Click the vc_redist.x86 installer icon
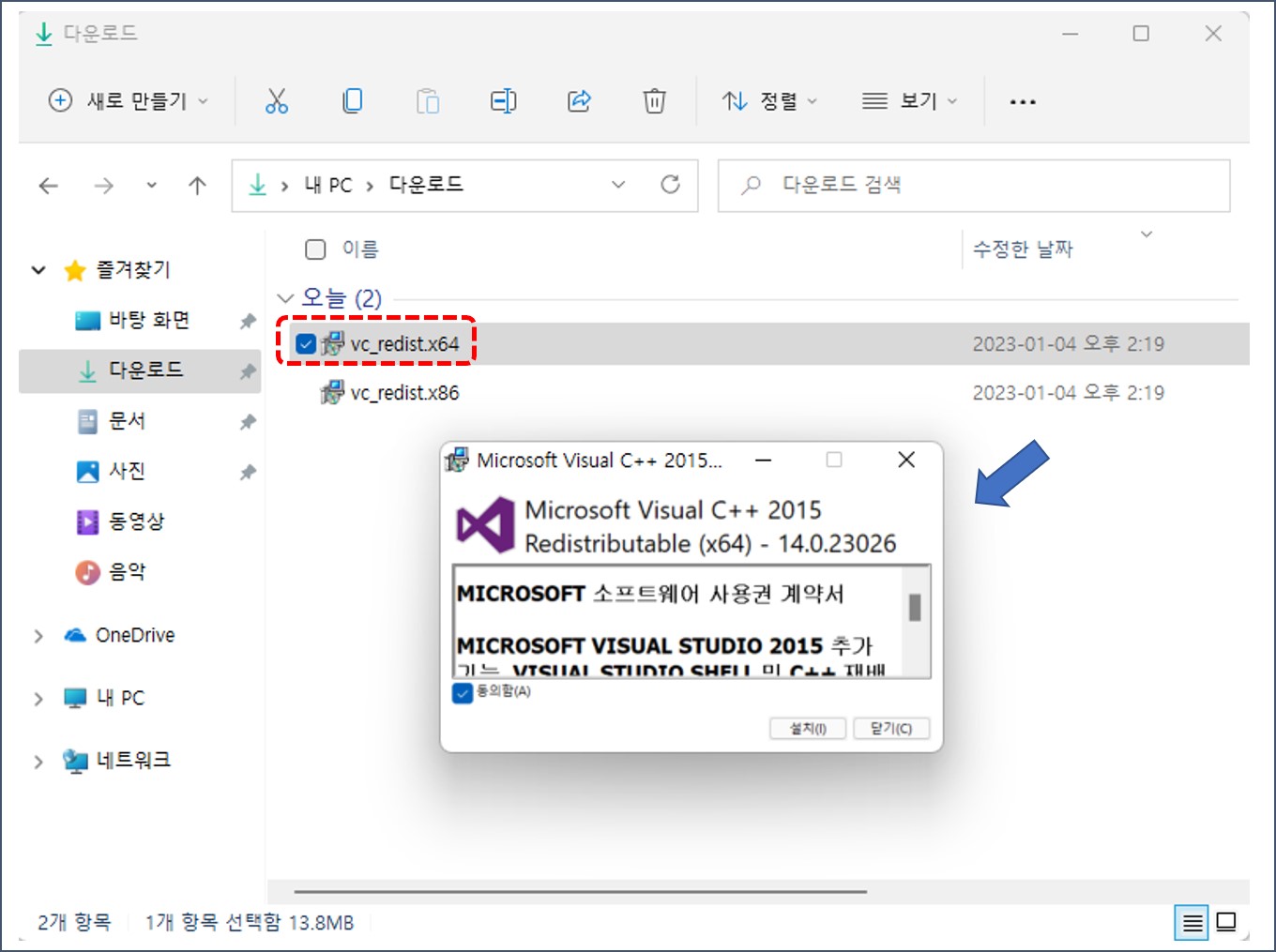Viewport: 1276px width, 952px height. pyautogui.click(x=332, y=392)
